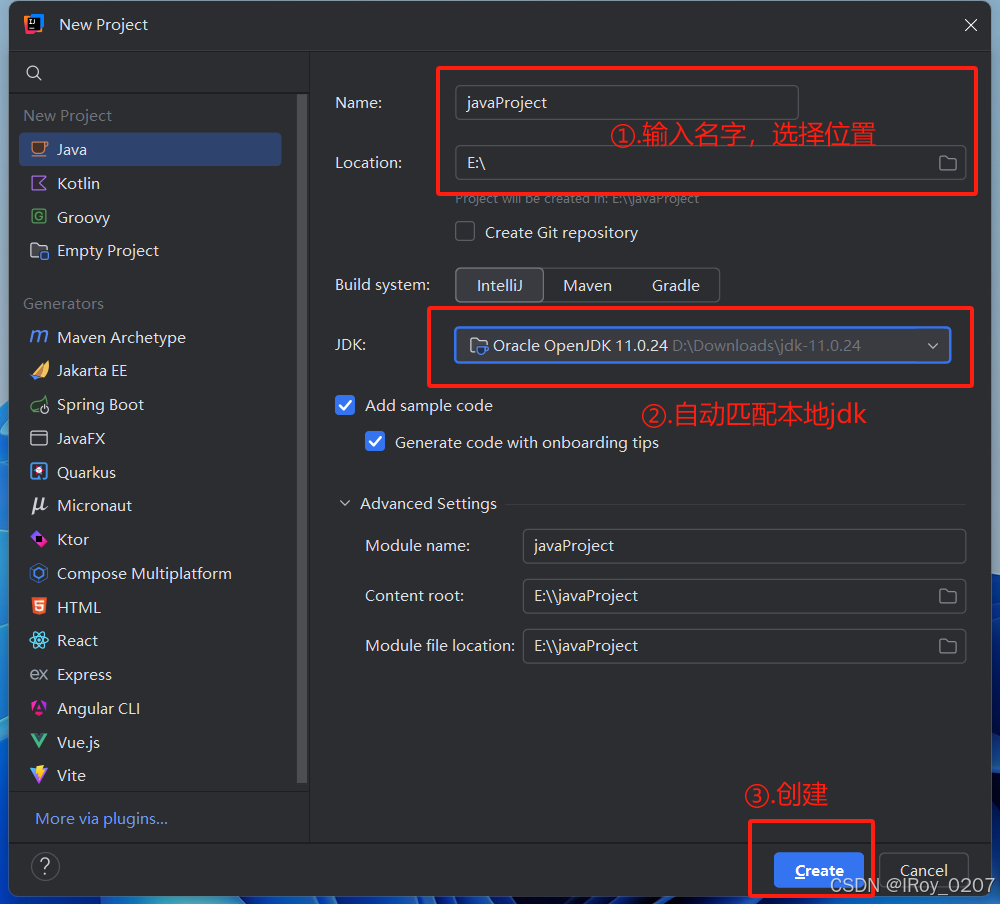Image resolution: width=1000 pixels, height=904 pixels.
Task: Click the Module name field
Action: point(744,546)
